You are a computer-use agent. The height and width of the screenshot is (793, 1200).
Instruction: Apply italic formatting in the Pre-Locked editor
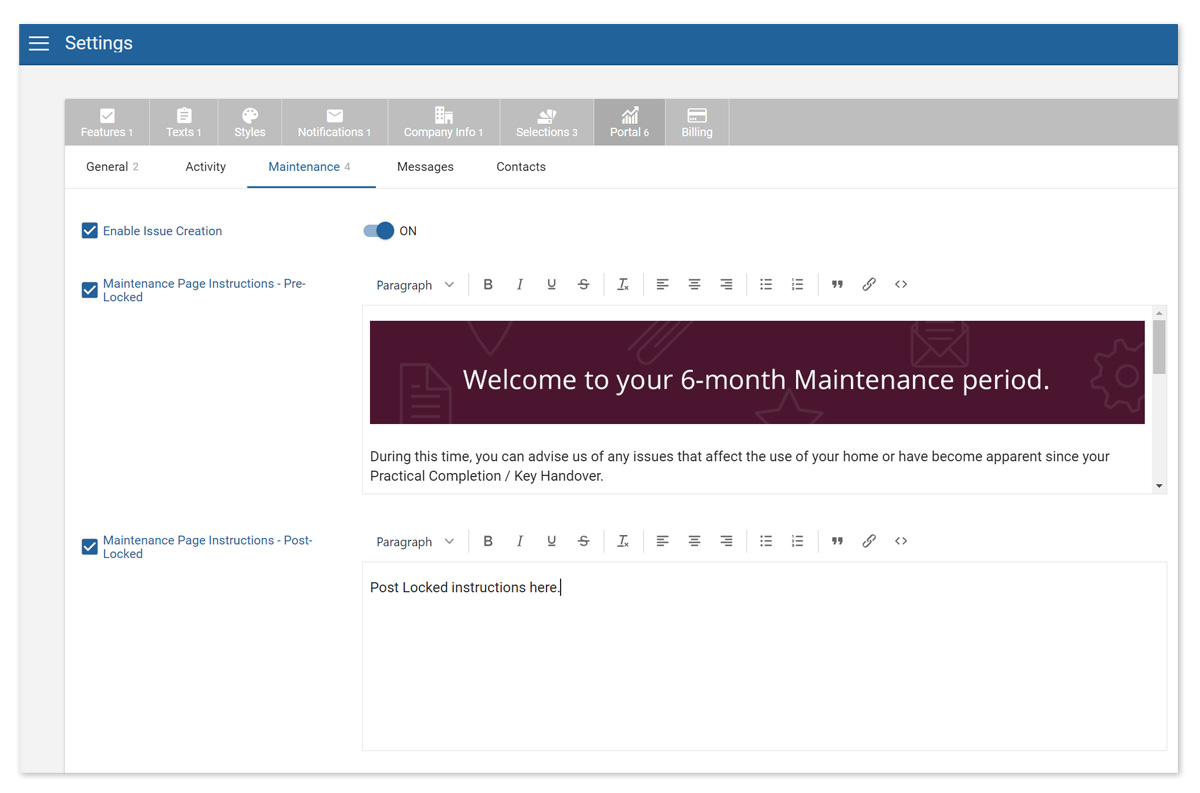520,284
